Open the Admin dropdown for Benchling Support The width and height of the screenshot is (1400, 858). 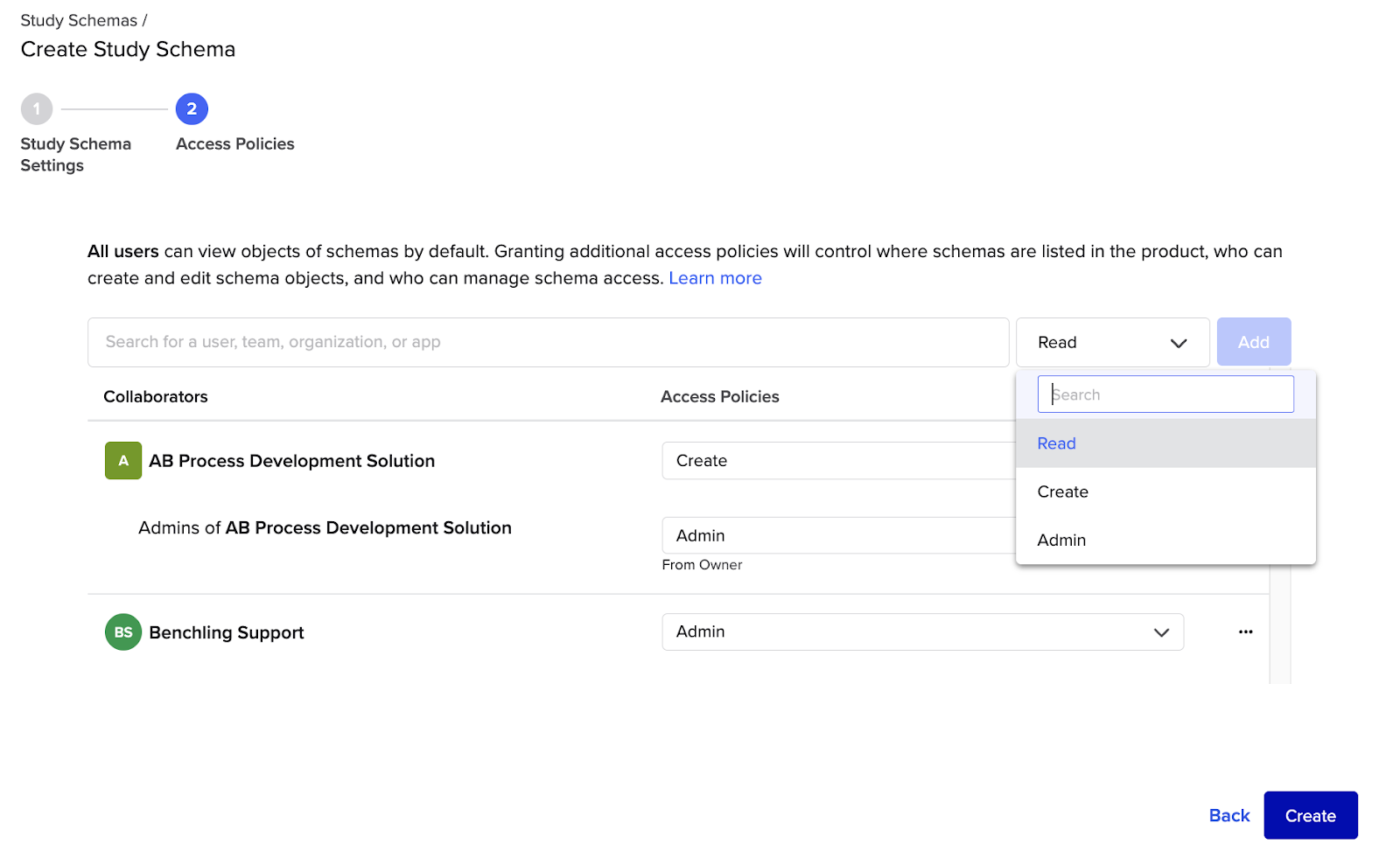(921, 631)
